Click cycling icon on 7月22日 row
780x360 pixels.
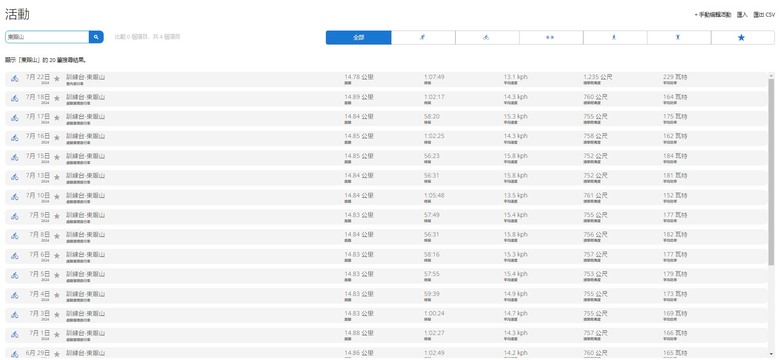click(x=15, y=79)
